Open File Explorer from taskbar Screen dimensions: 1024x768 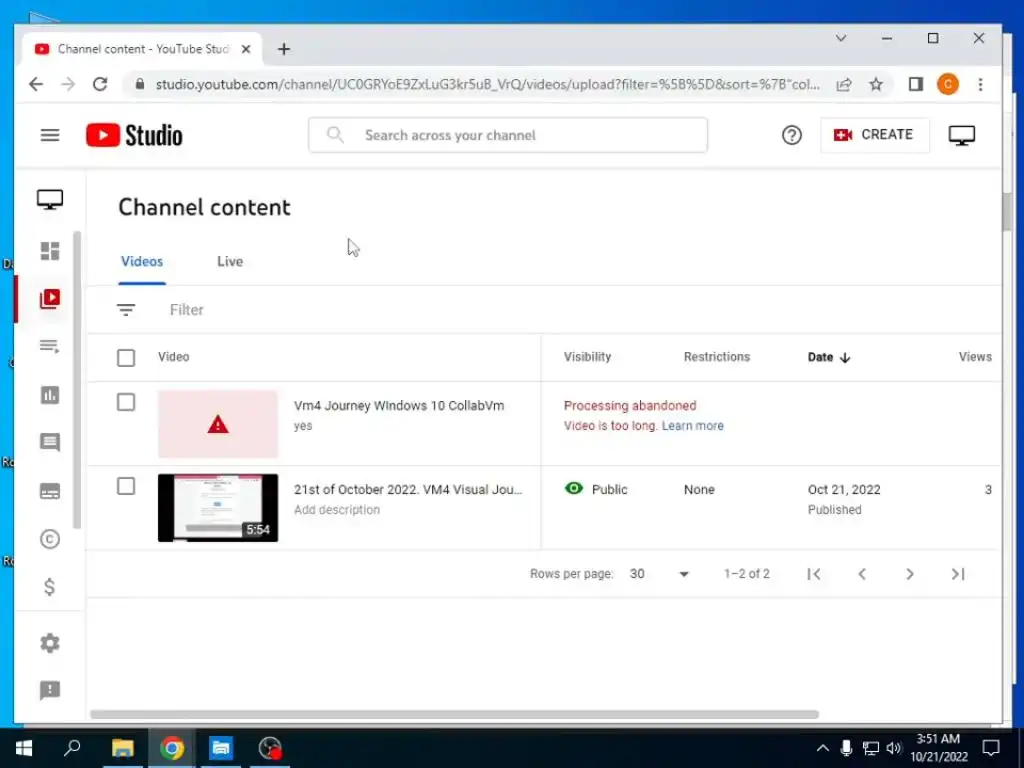coord(122,748)
